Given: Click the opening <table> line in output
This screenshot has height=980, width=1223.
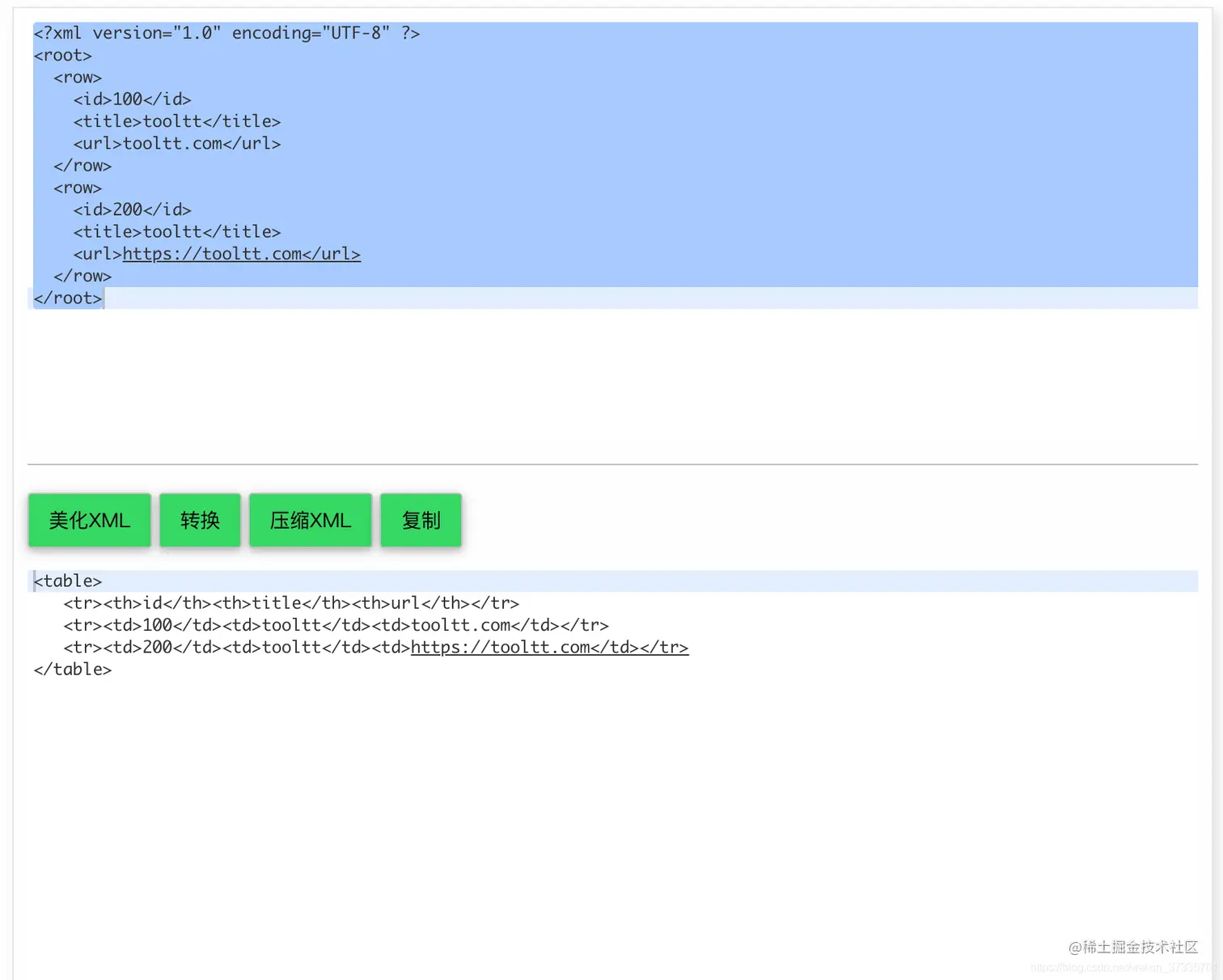Looking at the screenshot, I should [68, 581].
